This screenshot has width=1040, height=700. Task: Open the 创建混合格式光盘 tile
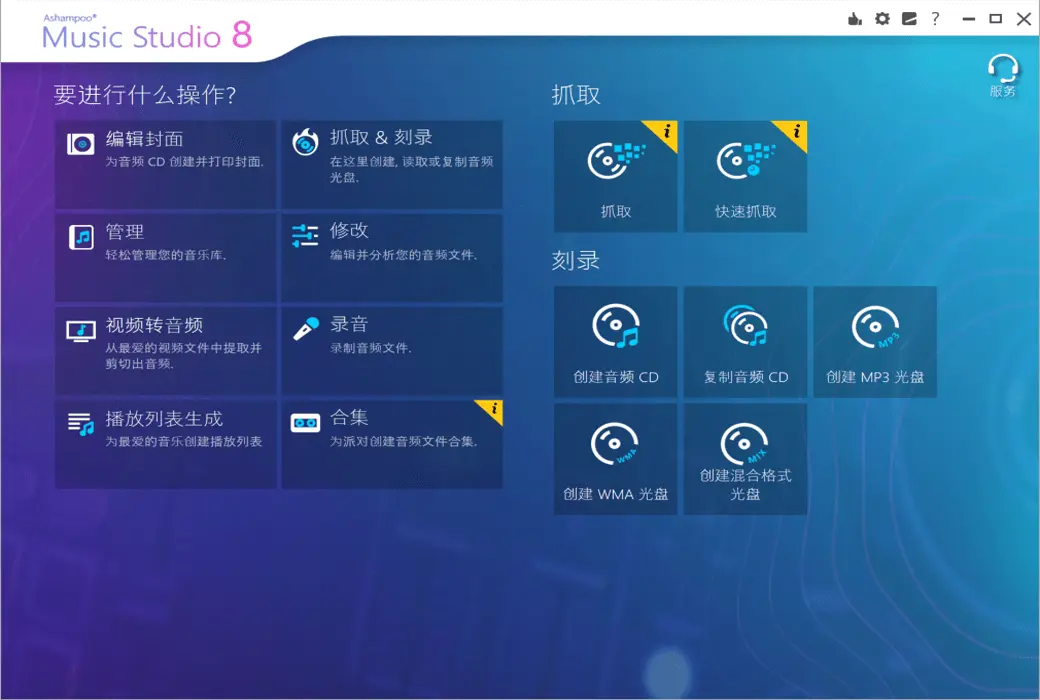tap(746, 459)
